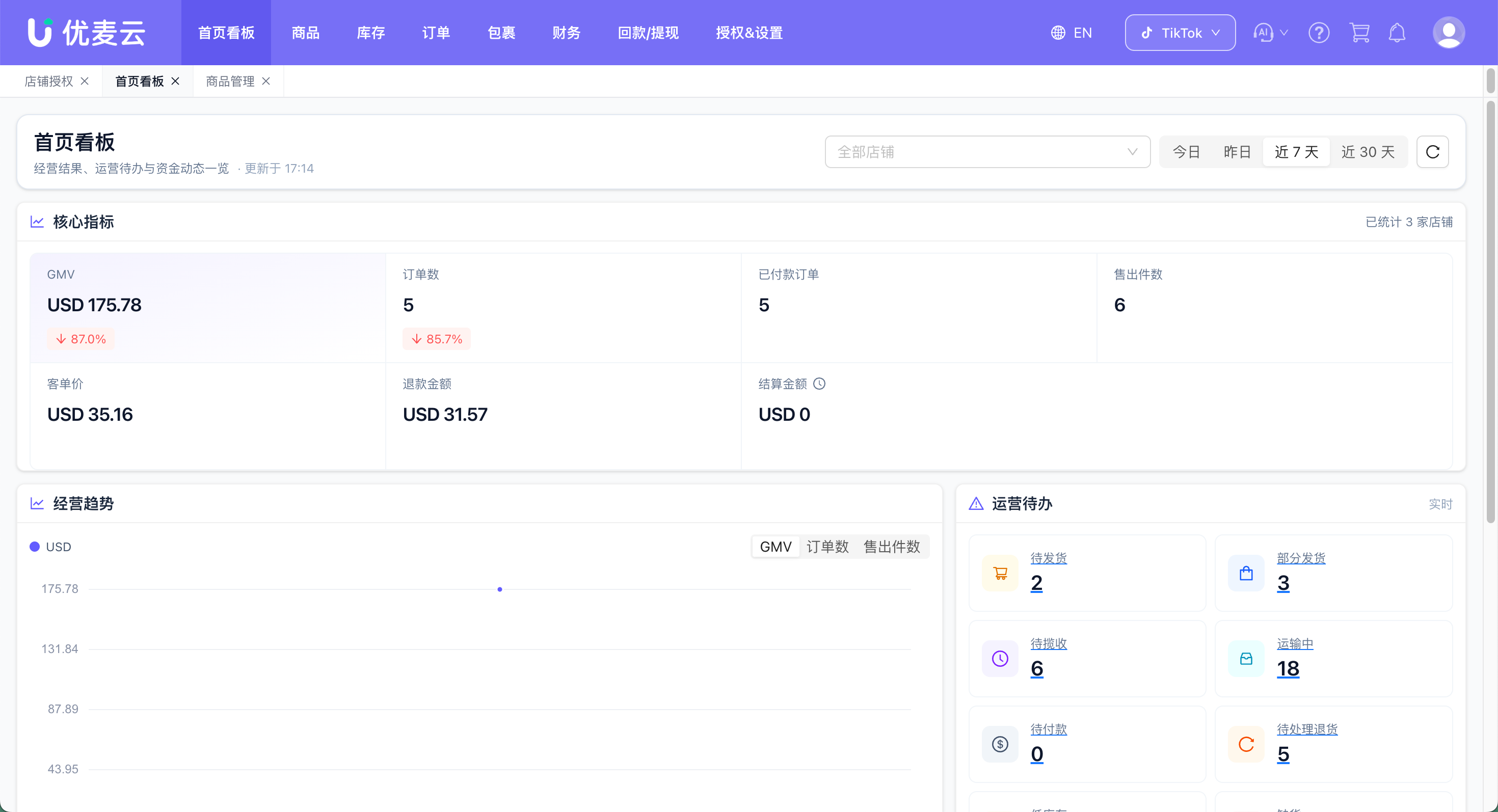Click the 待发货 cart icon
The height and width of the screenshot is (812, 1498).
click(x=1000, y=573)
